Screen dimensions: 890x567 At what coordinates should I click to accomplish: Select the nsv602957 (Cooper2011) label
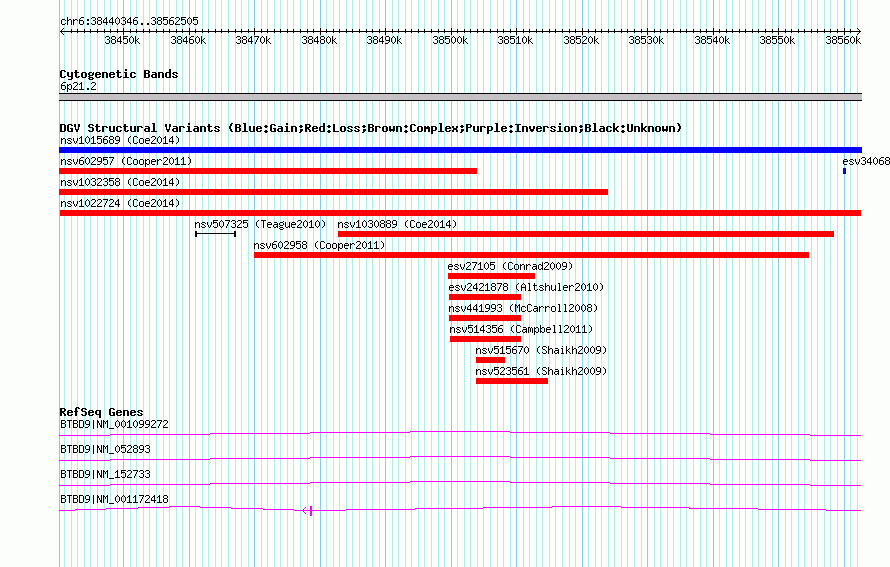(x=126, y=161)
